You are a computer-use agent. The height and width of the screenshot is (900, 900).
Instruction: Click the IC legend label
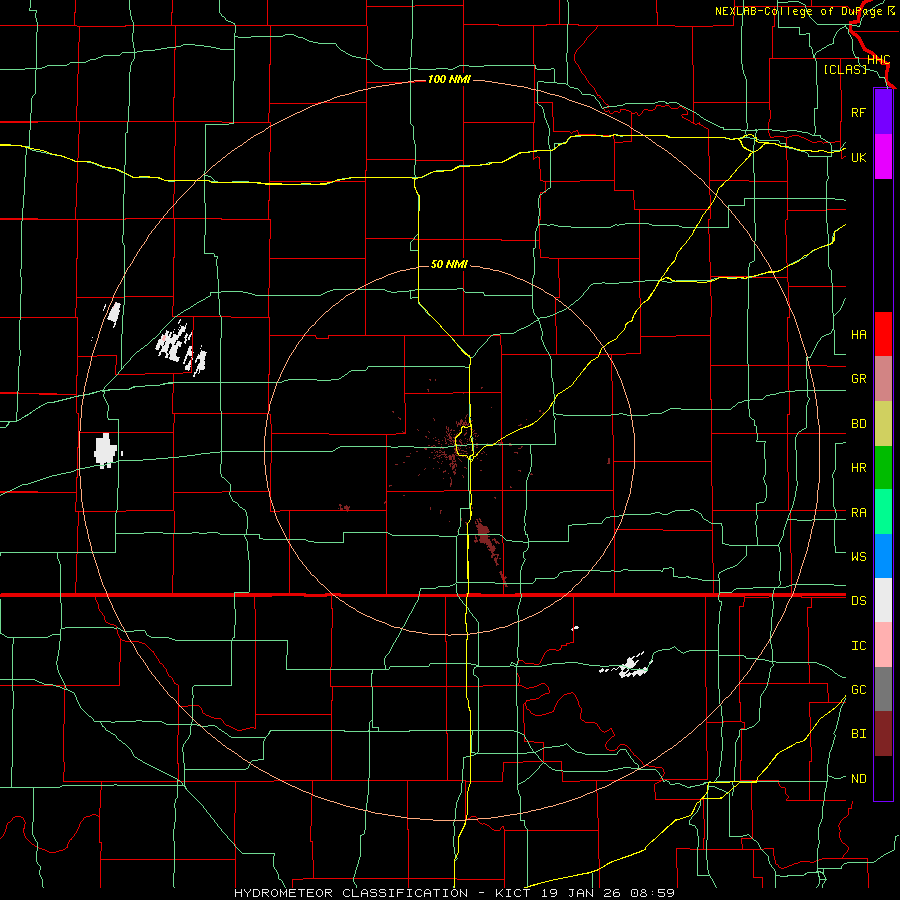click(858, 646)
